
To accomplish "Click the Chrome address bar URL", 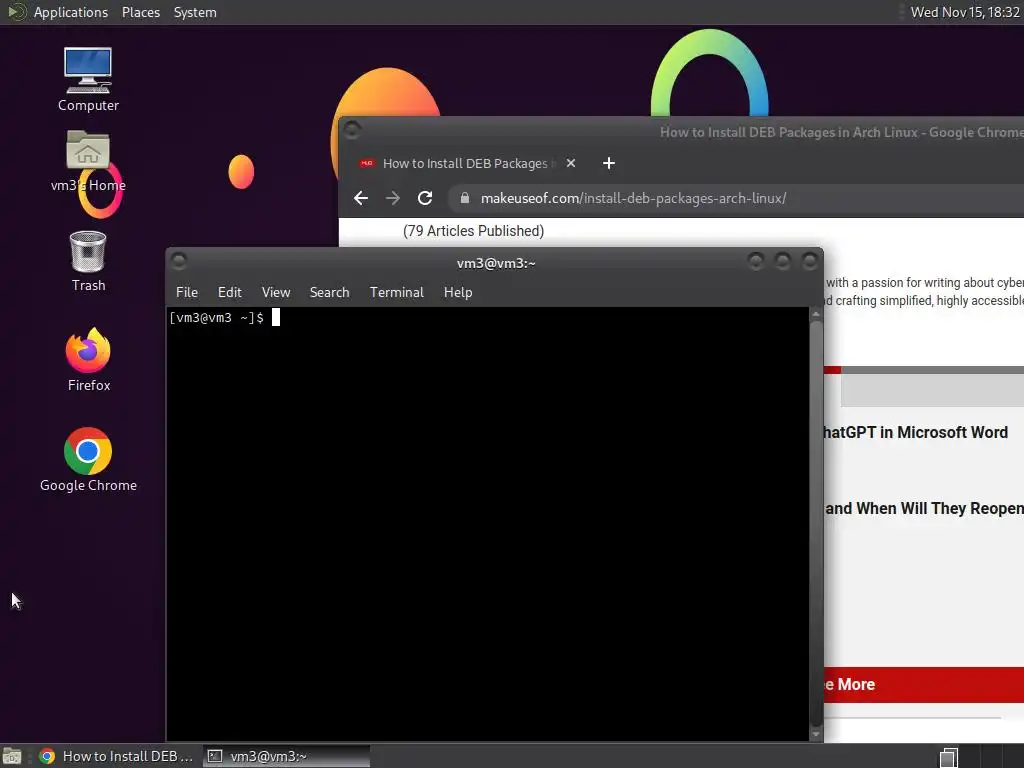I will 633,198.
